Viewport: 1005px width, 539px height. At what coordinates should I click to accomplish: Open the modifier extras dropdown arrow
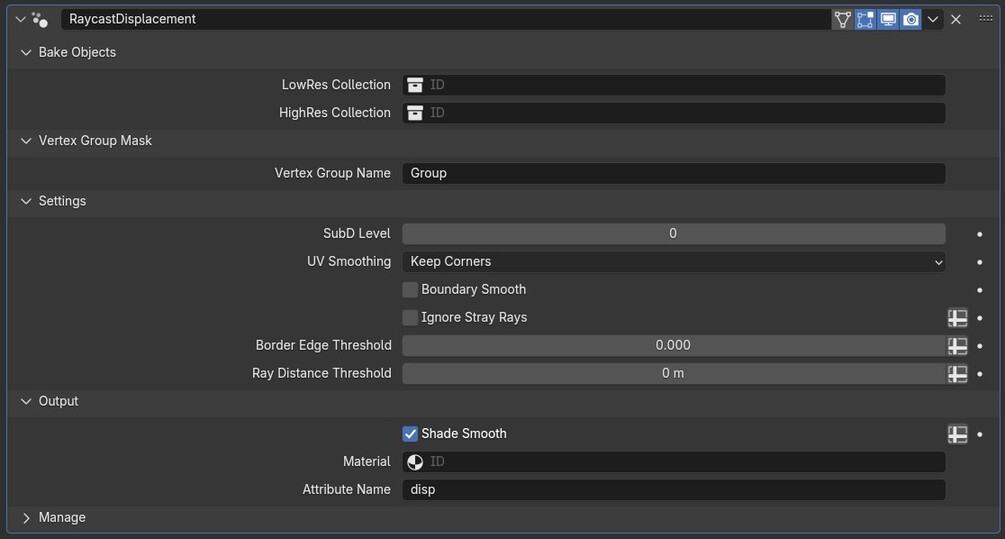coord(933,19)
